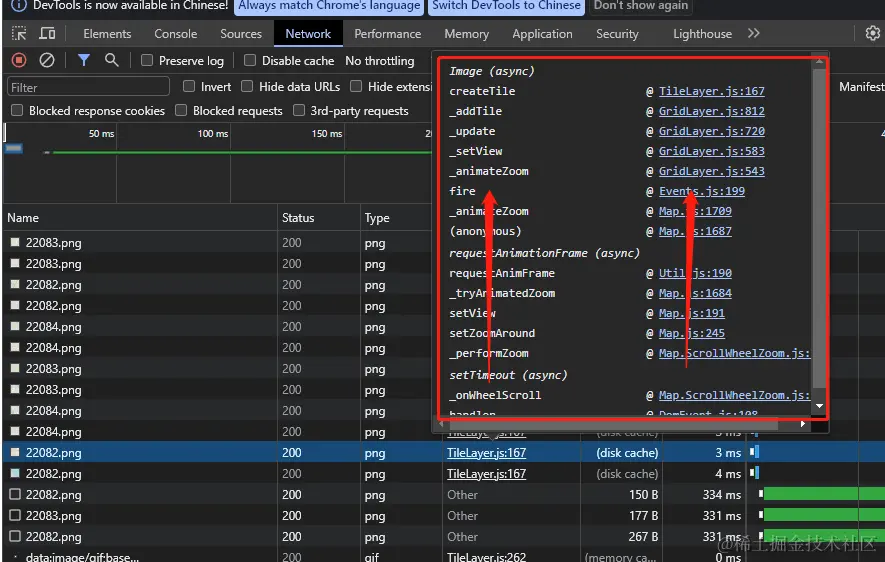Check Hide extension URLs option

click(x=356, y=86)
